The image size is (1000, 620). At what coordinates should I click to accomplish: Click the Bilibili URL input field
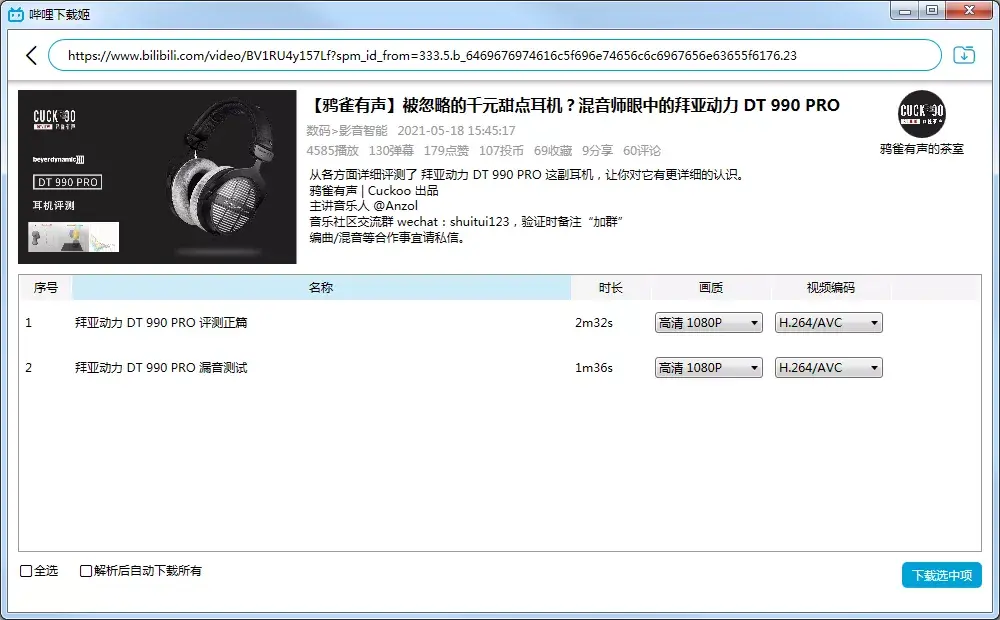[x=494, y=55]
